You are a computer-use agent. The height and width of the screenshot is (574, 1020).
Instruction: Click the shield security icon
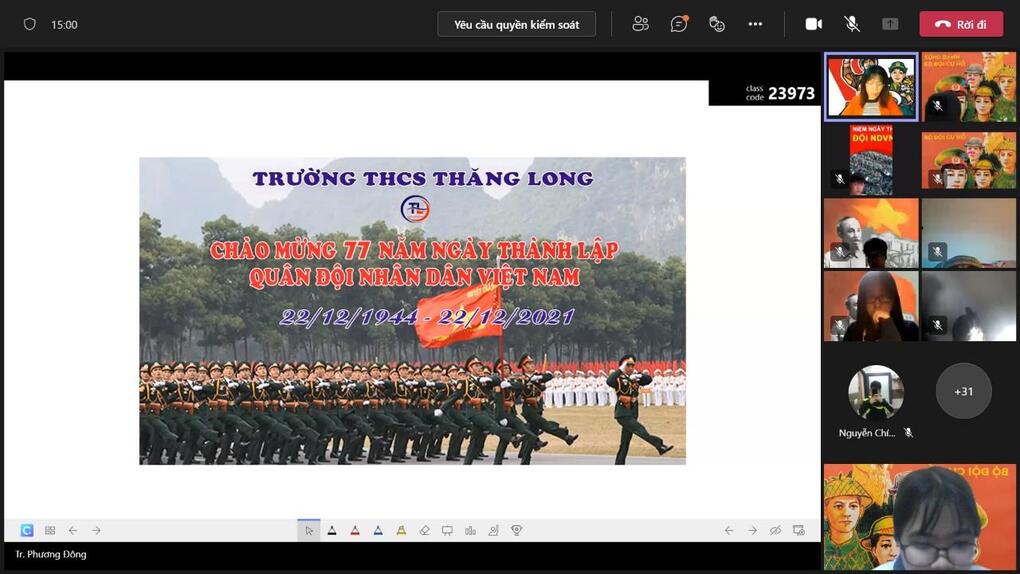click(x=29, y=24)
